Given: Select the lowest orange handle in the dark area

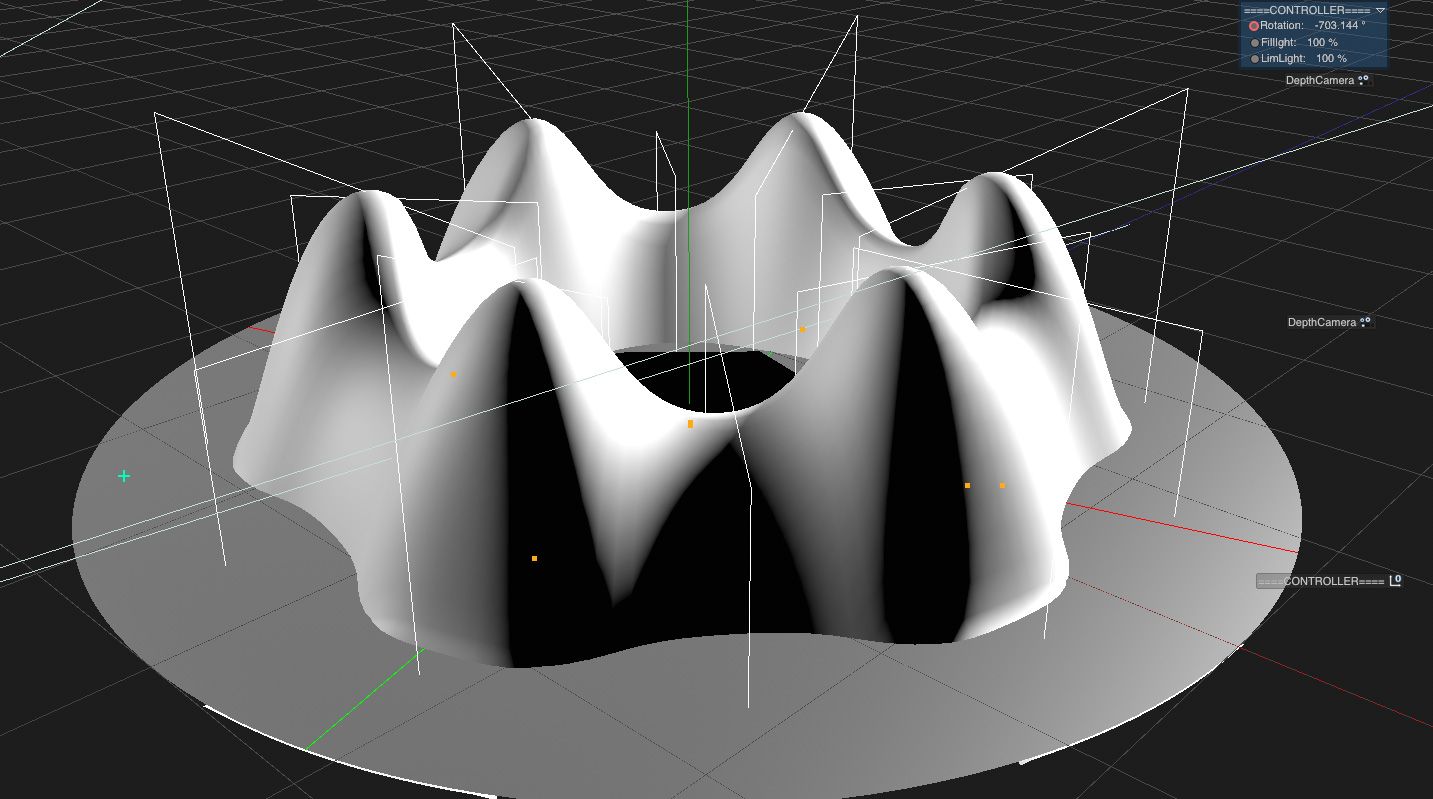Looking at the screenshot, I should [534, 558].
